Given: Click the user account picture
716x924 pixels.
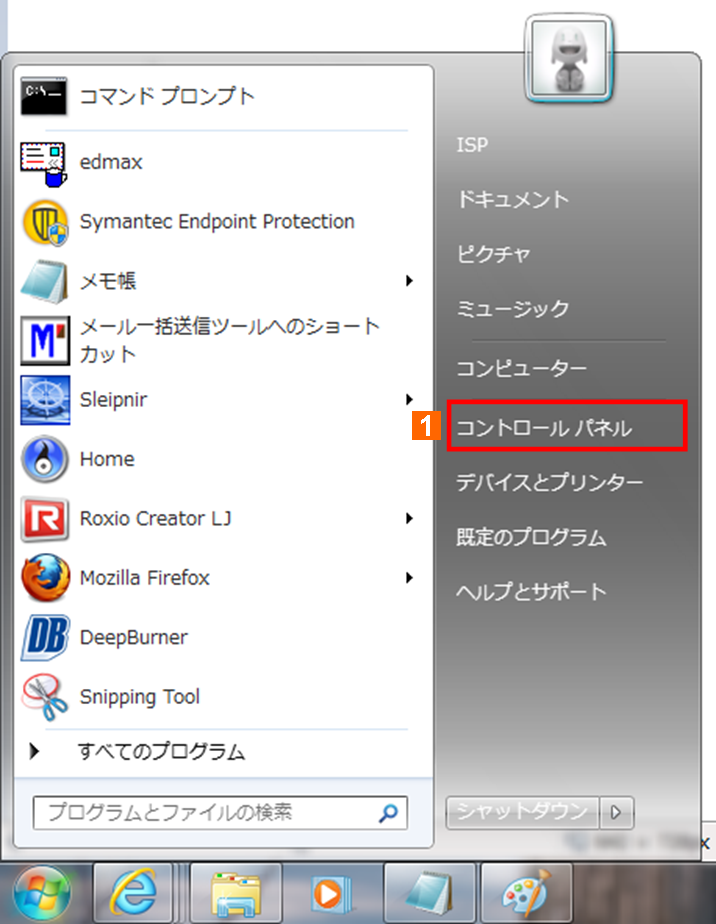Looking at the screenshot, I should pyautogui.click(x=569, y=58).
